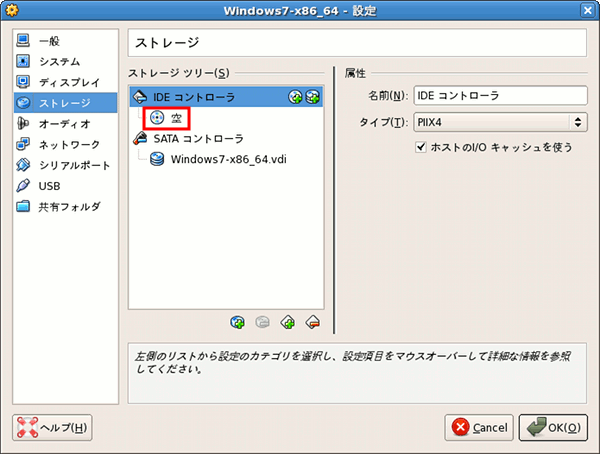Open USB settings category
This screenshot has height=454, width=600.
click(49, 186)
